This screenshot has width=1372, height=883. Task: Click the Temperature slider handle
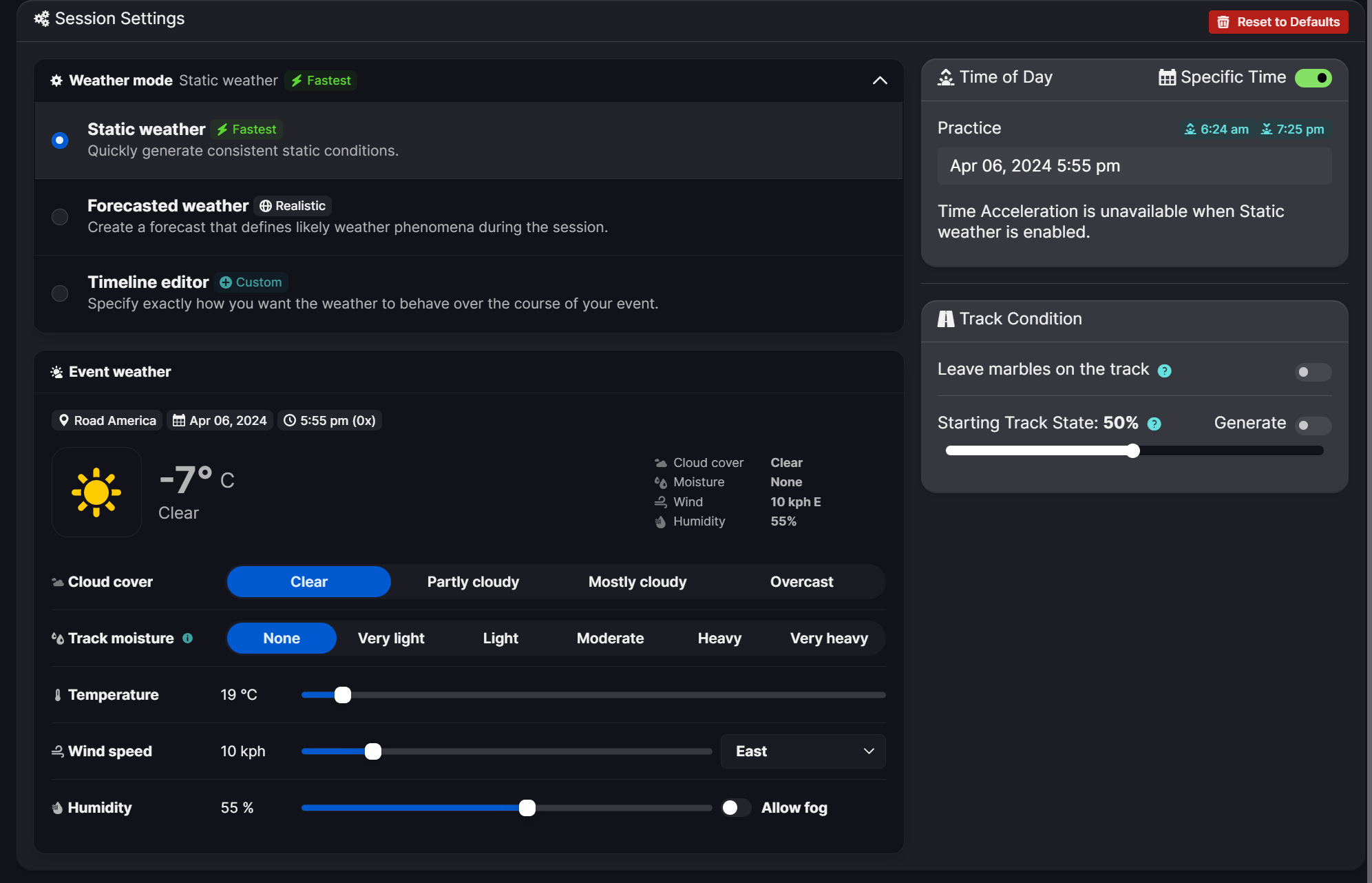(342, 695)
